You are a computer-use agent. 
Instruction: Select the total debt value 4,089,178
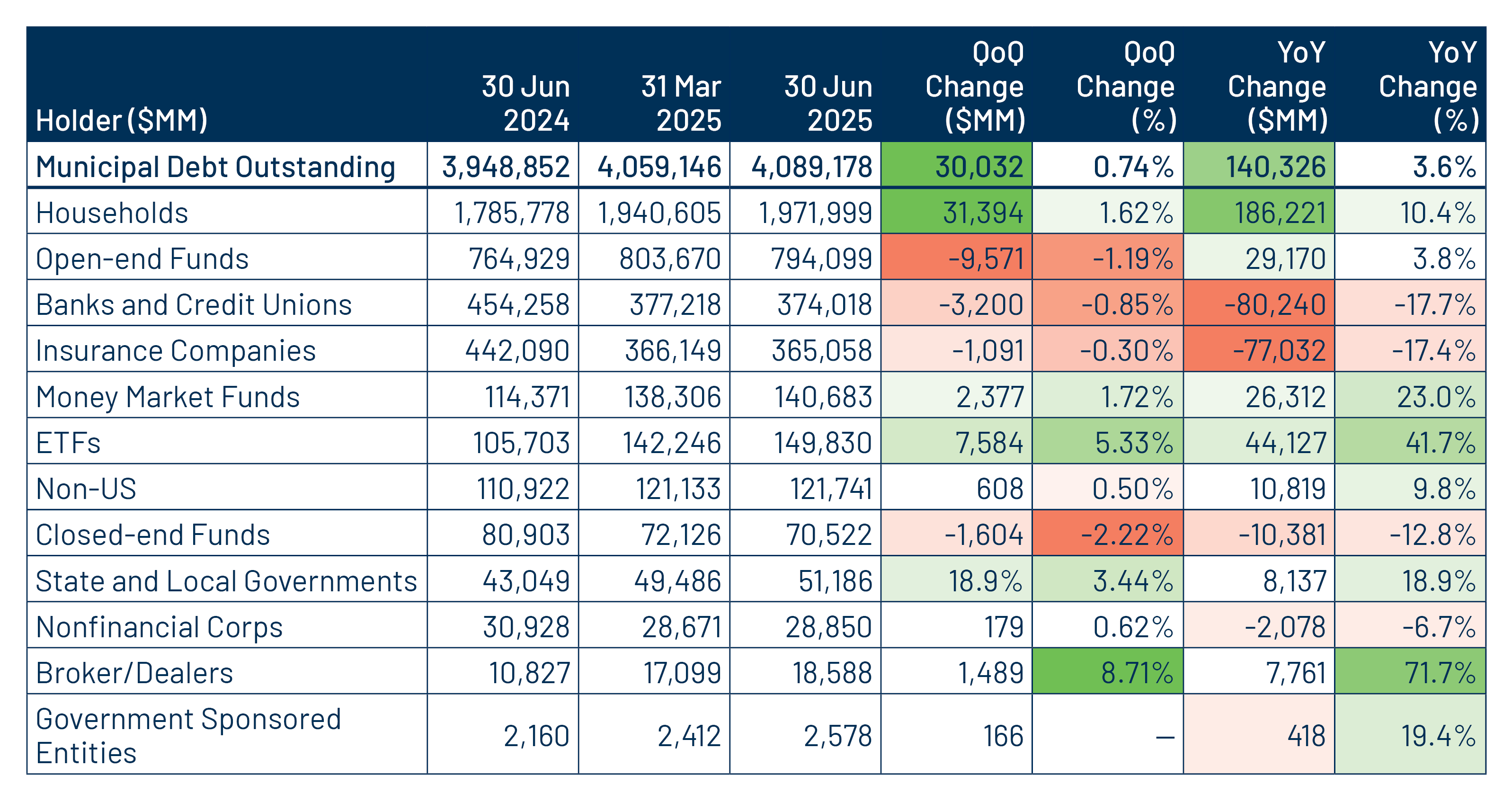point(812,167)
